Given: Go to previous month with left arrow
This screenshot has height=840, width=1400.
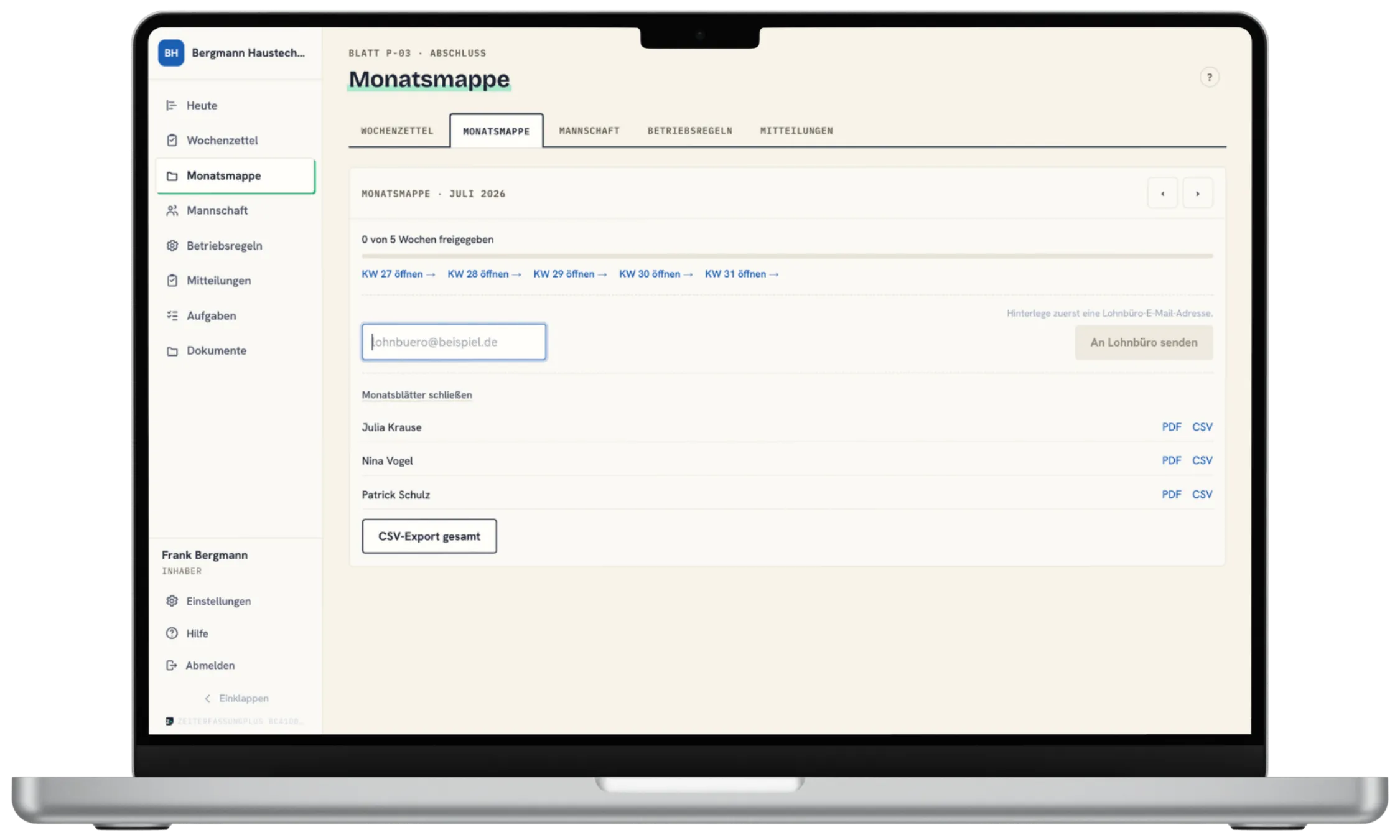Looking at the screenshot, I should pyautogui.click(x=1162, y=194).
